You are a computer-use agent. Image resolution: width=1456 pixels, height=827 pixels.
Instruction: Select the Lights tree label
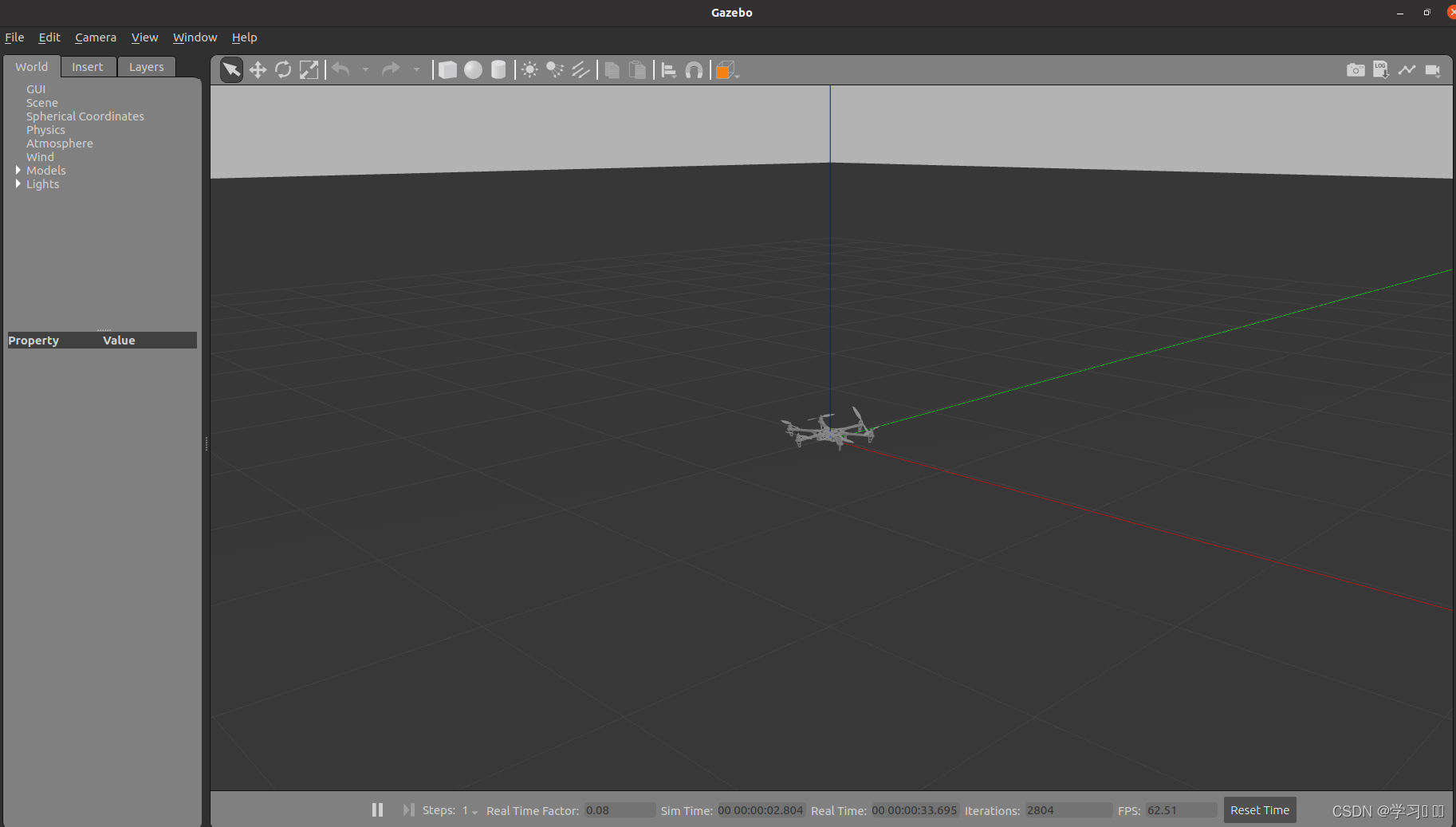[43, 184]
